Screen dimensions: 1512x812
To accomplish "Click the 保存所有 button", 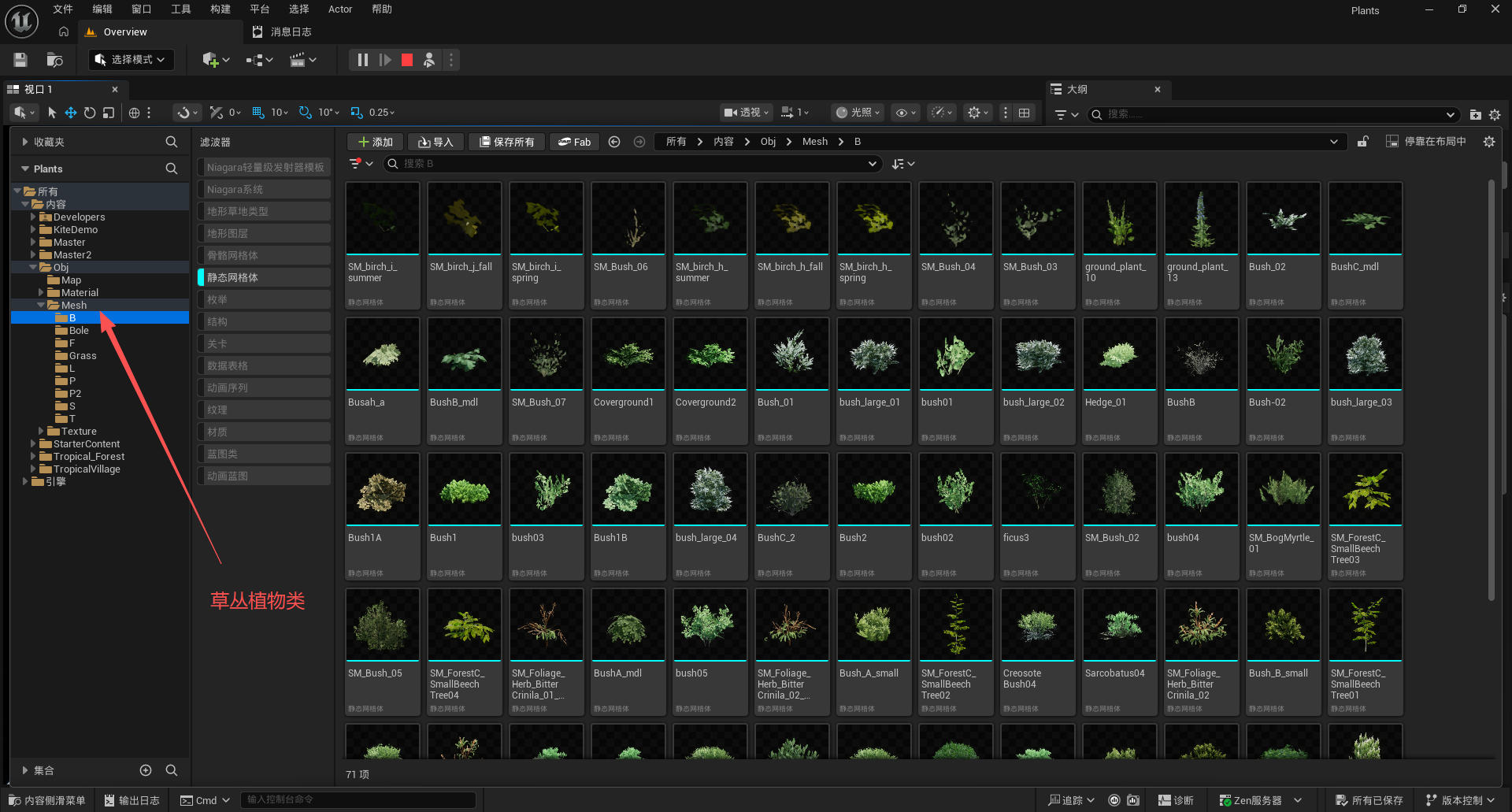I will pyautogui.click(x=506, y=142).
